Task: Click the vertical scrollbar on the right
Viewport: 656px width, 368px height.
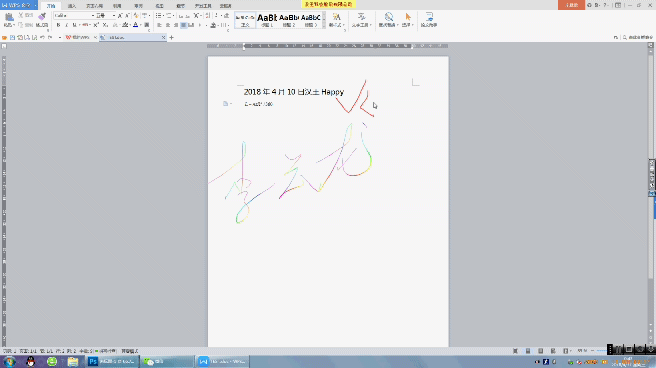Action: pyautogui.click(x=651, y=192)
